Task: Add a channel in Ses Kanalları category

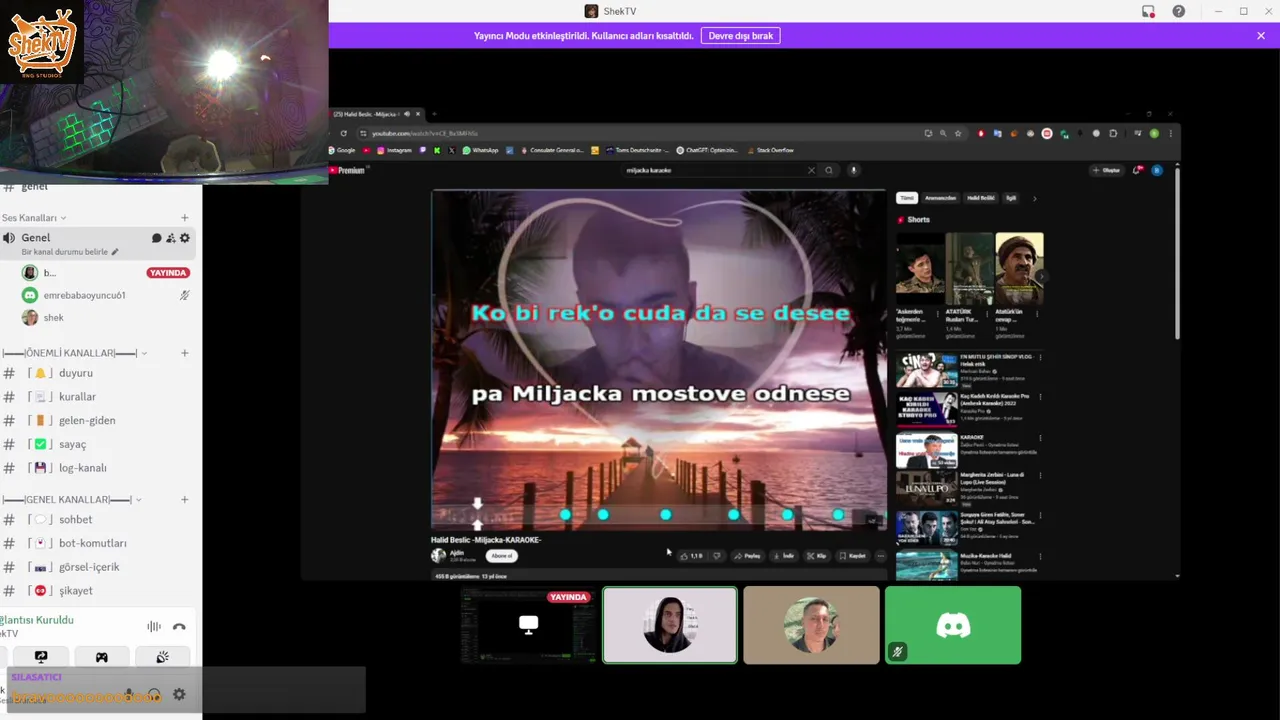Action: 184,218
